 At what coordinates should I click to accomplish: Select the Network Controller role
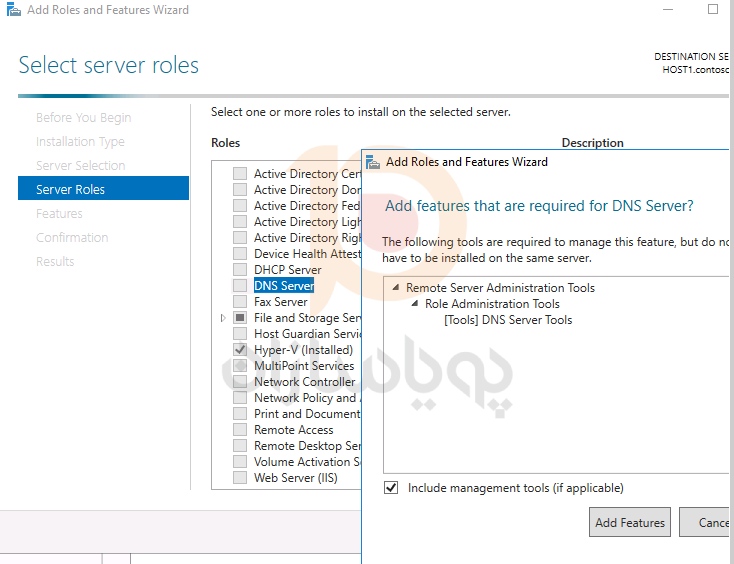(x=304, y=382)
